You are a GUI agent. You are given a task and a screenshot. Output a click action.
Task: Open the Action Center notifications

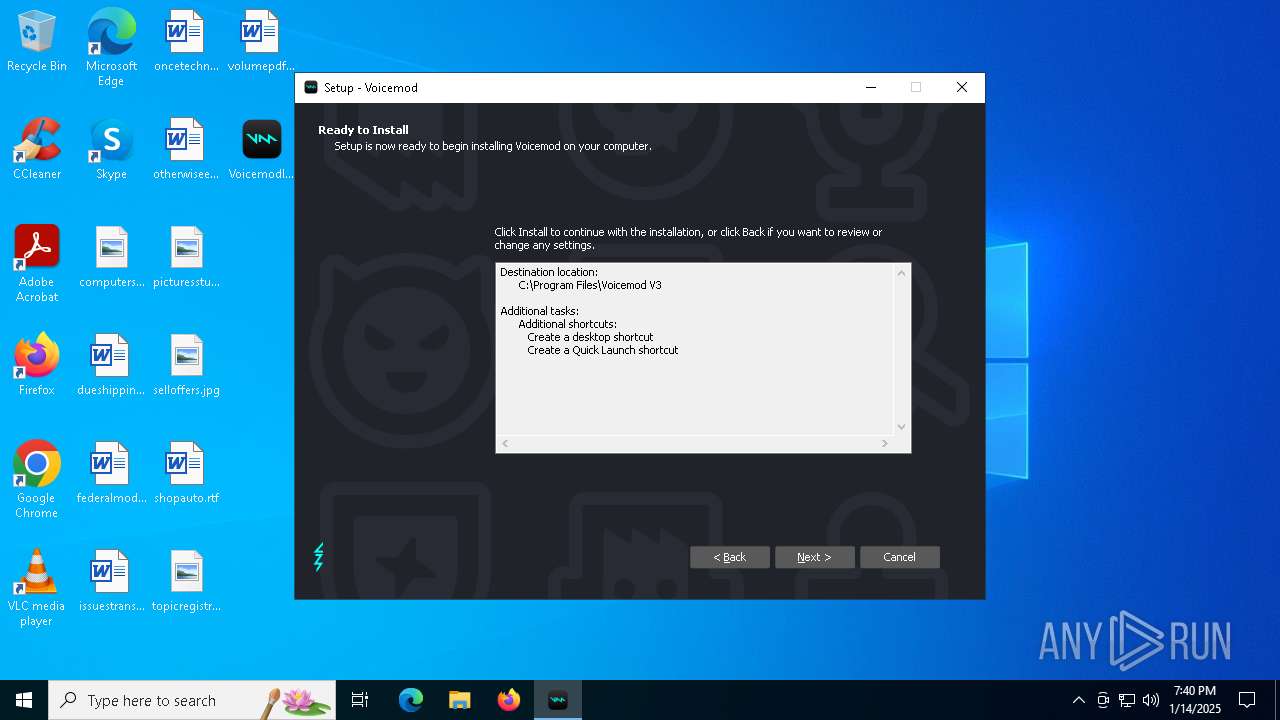click(1247, 700)
